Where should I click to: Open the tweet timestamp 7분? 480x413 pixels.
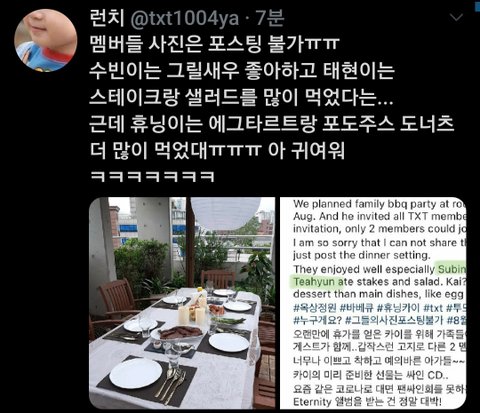[x=270, y=18]
